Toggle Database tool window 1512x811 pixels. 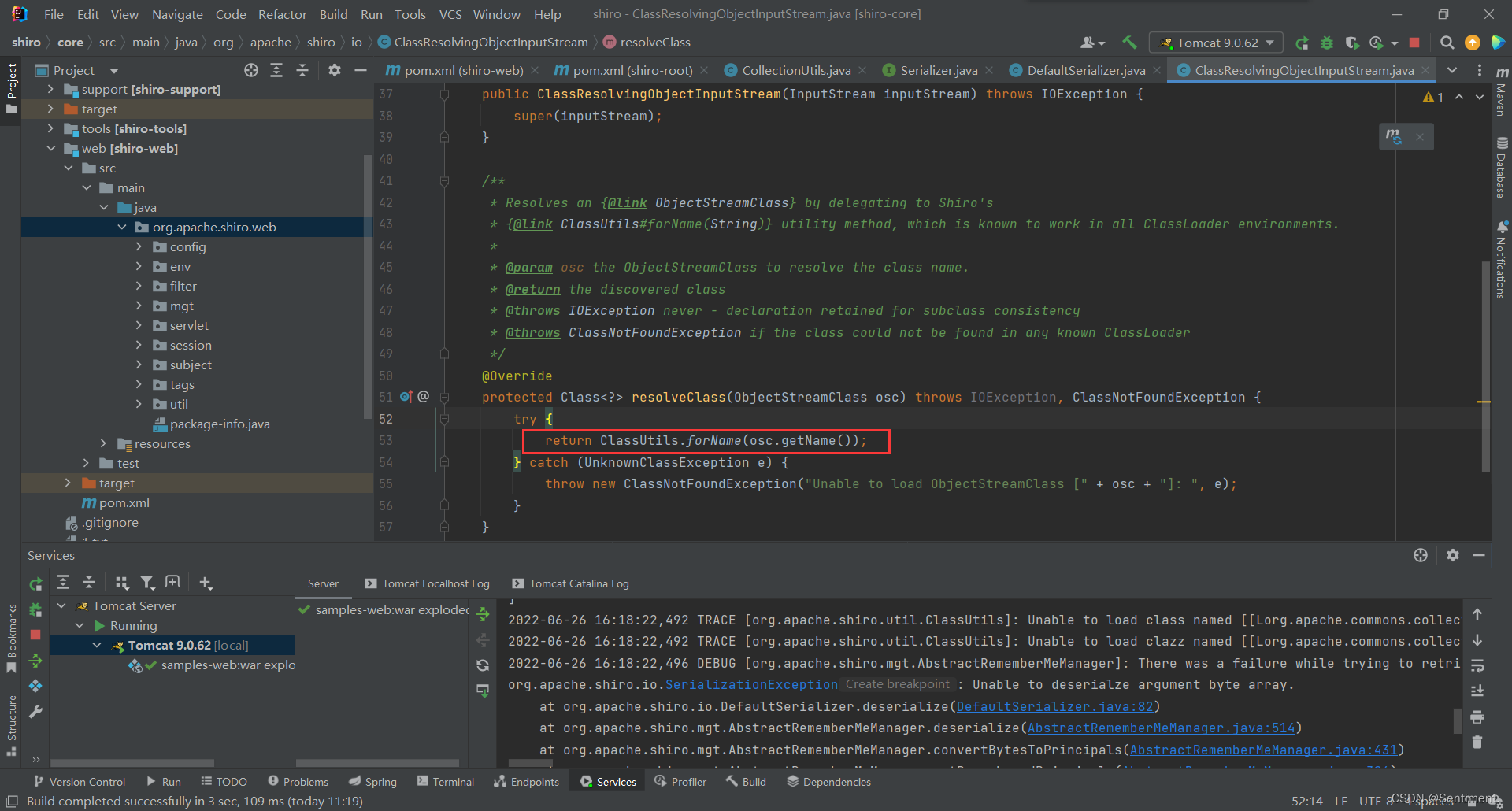point(1502,168)
